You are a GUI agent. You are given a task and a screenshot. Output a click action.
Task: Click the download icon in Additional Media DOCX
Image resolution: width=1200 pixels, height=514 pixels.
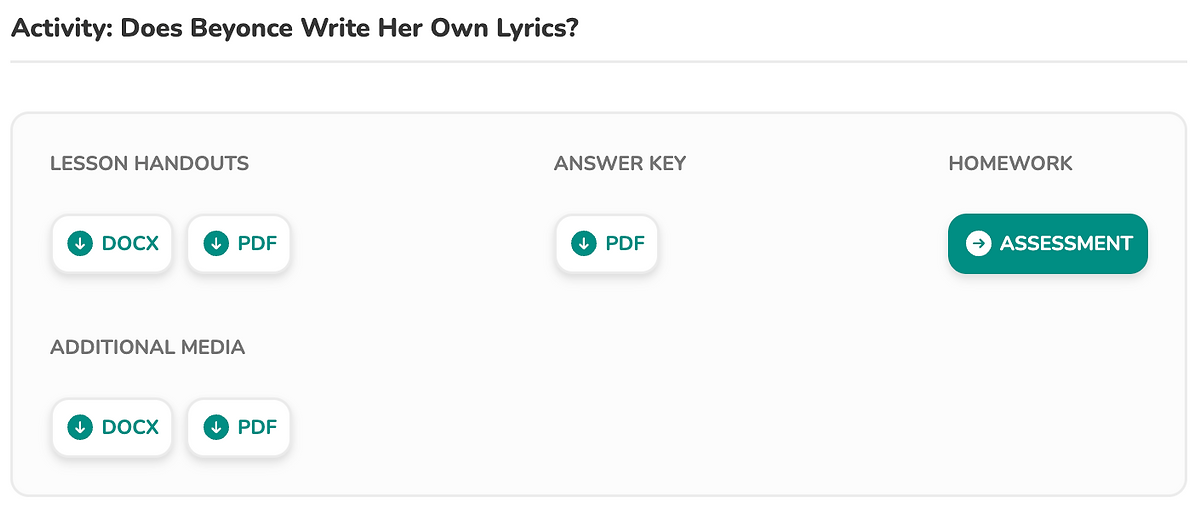(x=79, y=427)
